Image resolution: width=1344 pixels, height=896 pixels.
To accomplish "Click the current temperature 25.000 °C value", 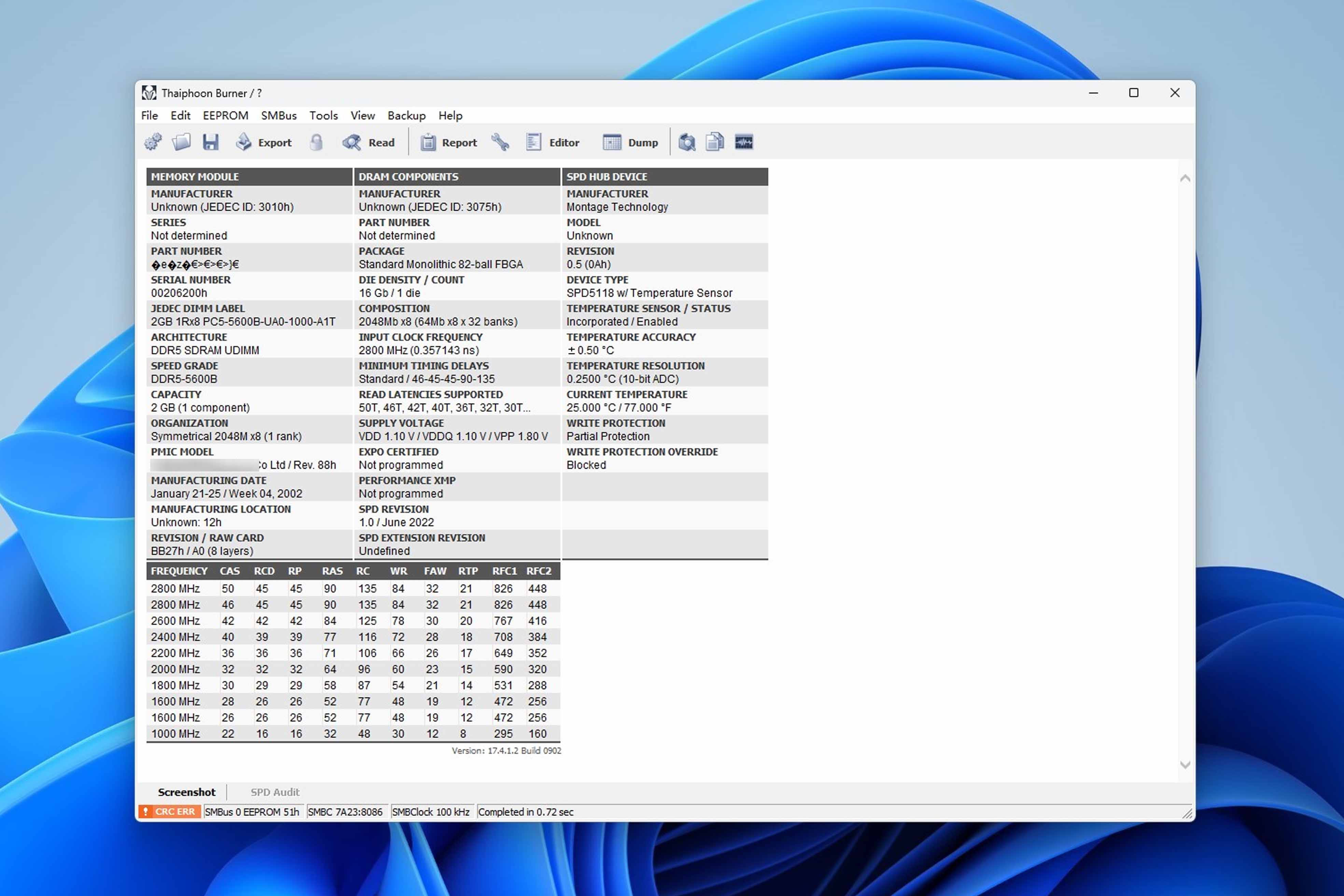I will pos(619,407).
